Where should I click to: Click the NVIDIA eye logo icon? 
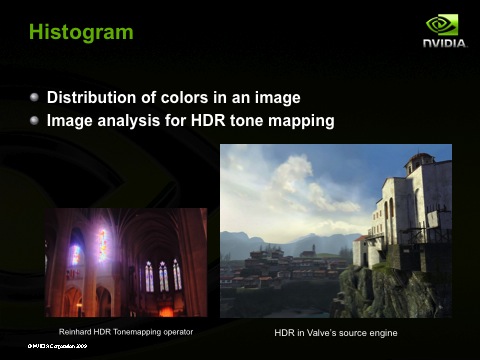tap(442, 25)
